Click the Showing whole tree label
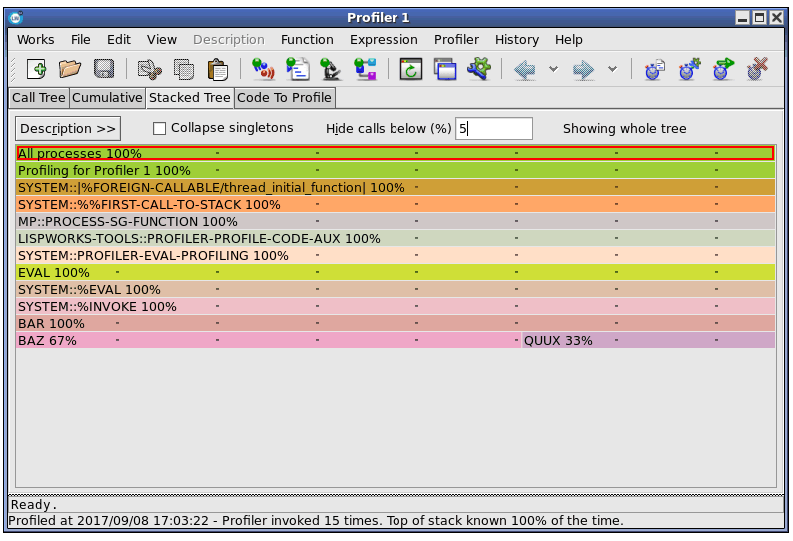This screenshot has width=793, height=541. pos(625,128)
